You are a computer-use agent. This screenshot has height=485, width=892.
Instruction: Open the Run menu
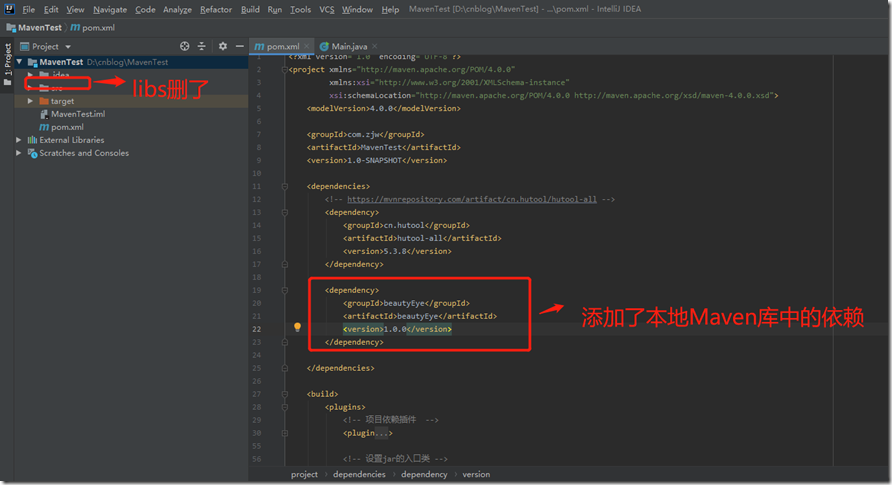point(275,9)
